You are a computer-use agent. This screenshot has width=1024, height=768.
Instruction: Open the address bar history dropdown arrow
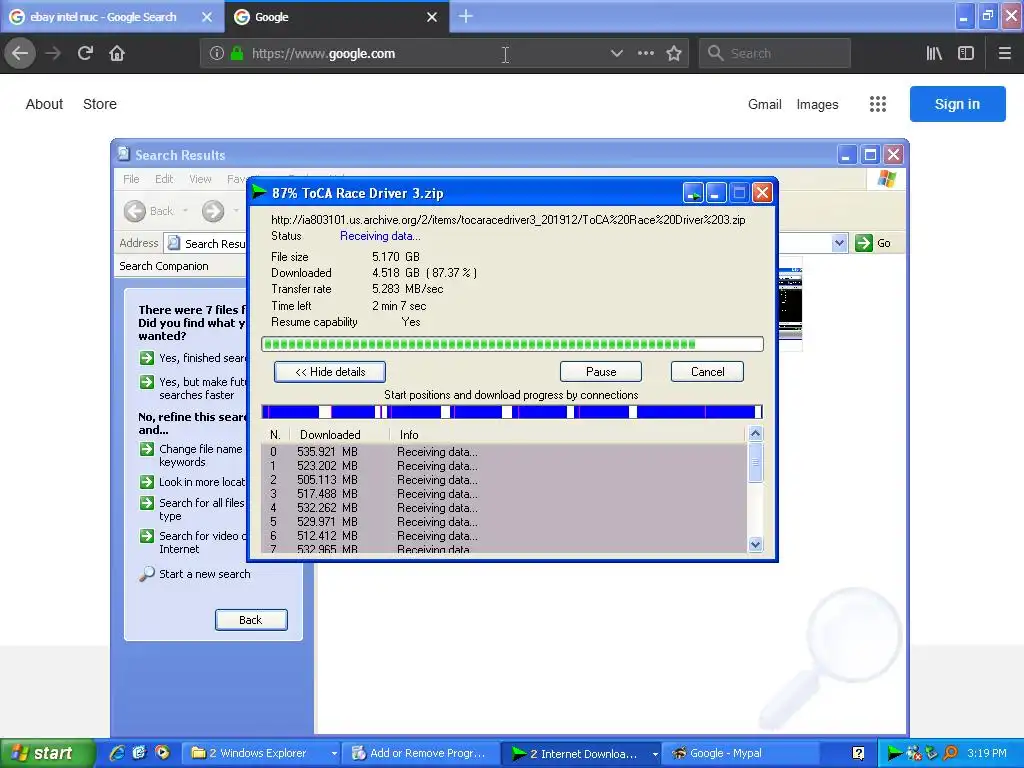click(x=616, y=54)
